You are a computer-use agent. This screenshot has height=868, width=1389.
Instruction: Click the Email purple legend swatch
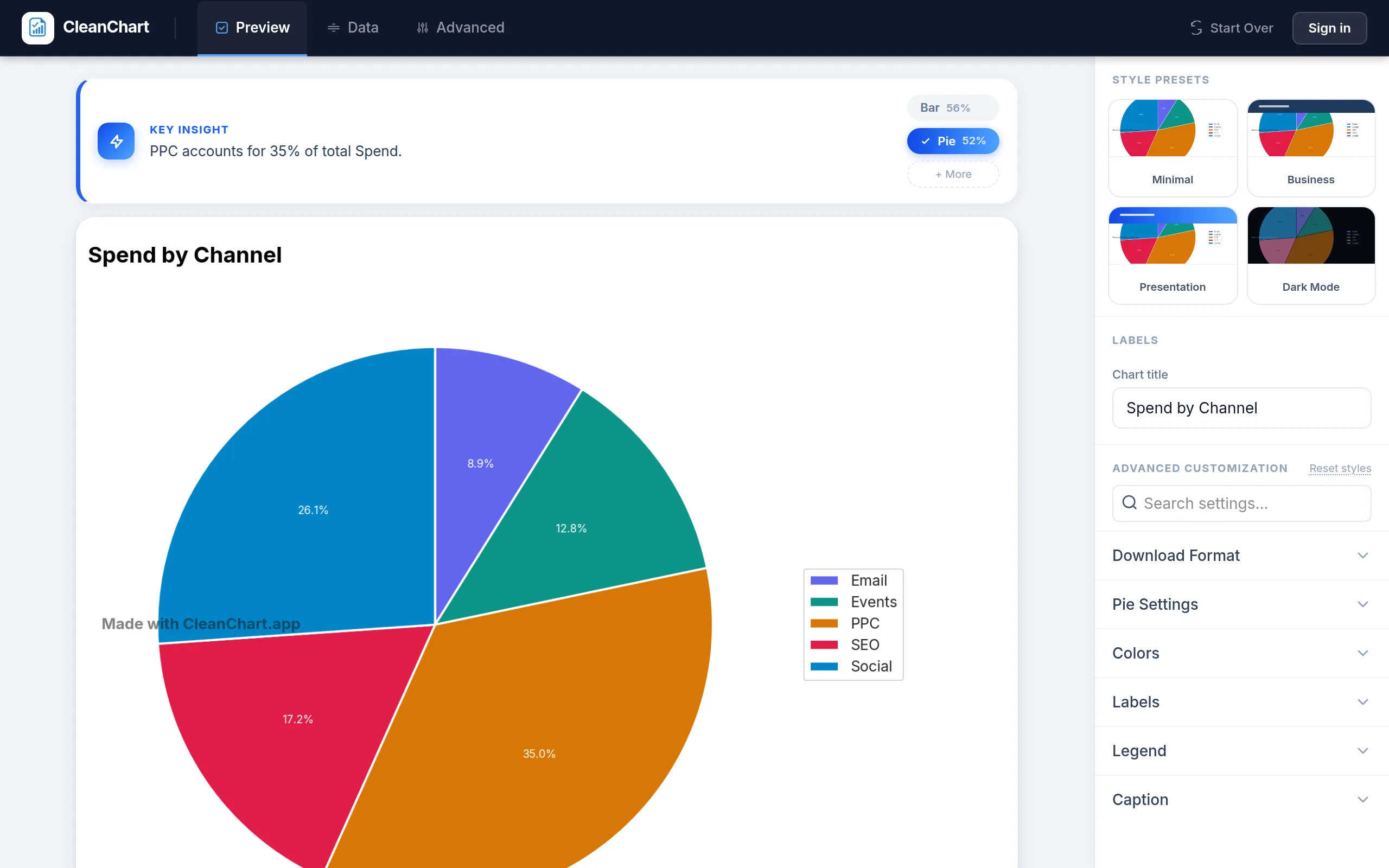(x=824, y=580)
